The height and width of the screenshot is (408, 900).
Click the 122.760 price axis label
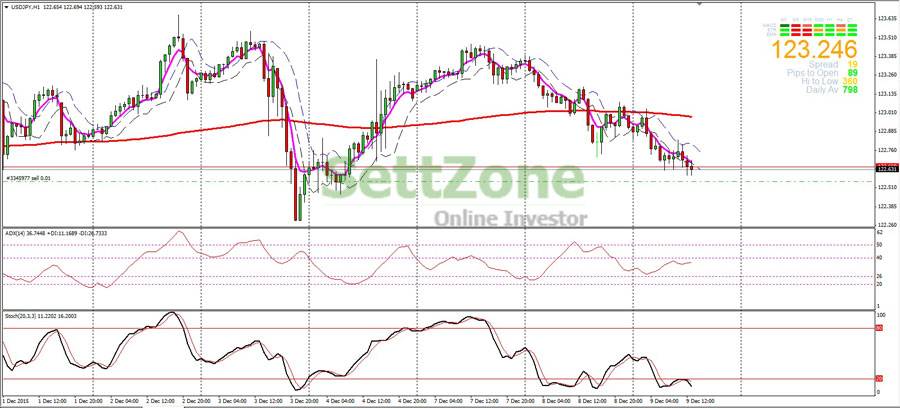[x=887, y=150]
